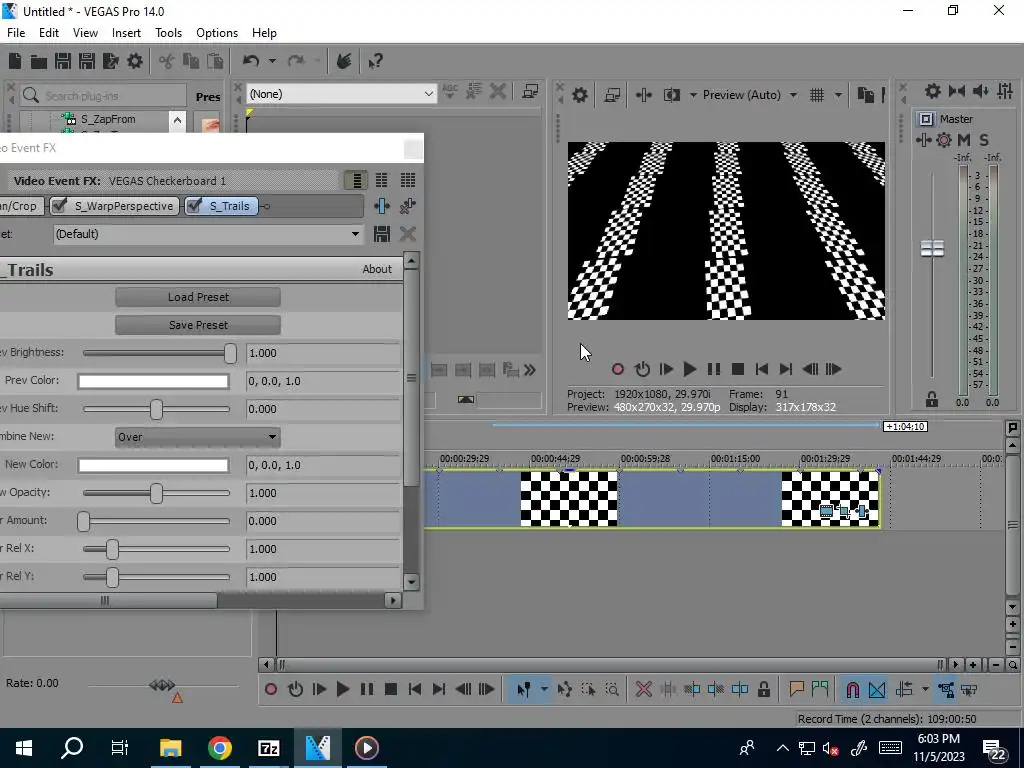Viewport: 1024px width, 768px height.
Task: Open the Auto Ripple dropdown arrow
Action: tap(925, 690)
